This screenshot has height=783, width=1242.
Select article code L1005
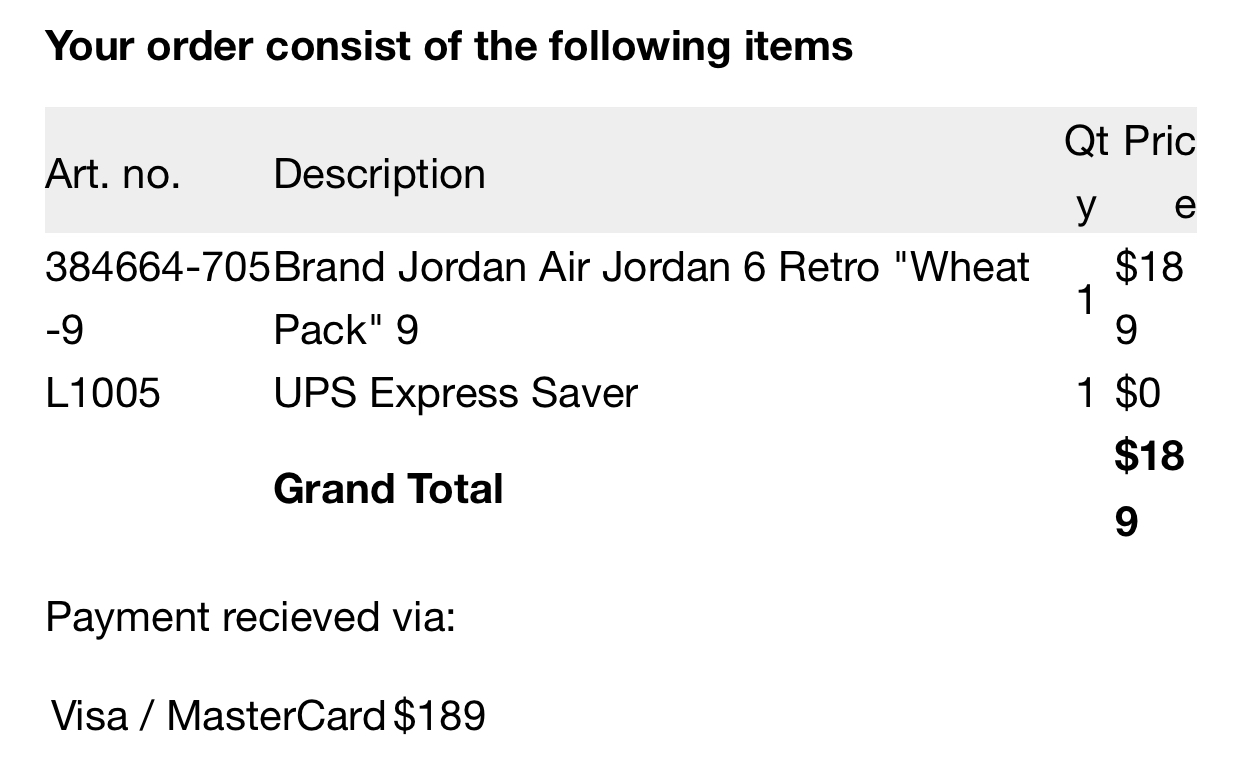(x=102, y=393)
